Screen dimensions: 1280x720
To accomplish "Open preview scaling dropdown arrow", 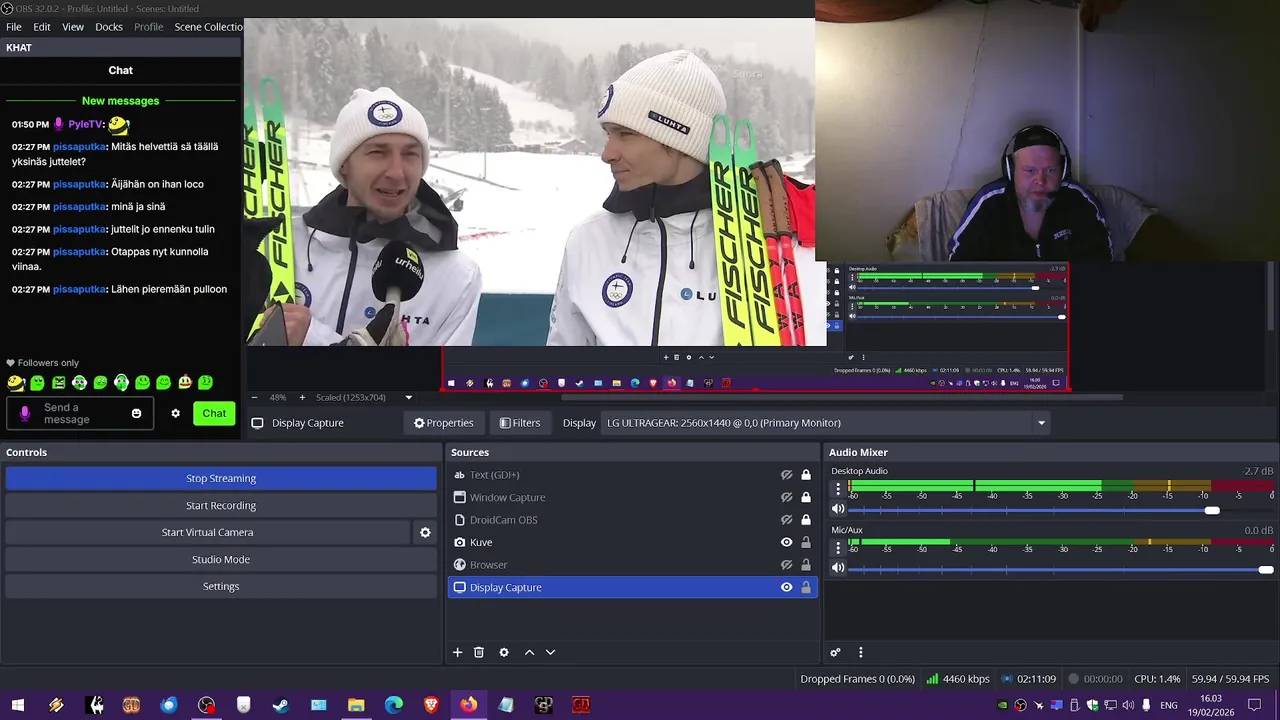I will (x=408, y=397).
